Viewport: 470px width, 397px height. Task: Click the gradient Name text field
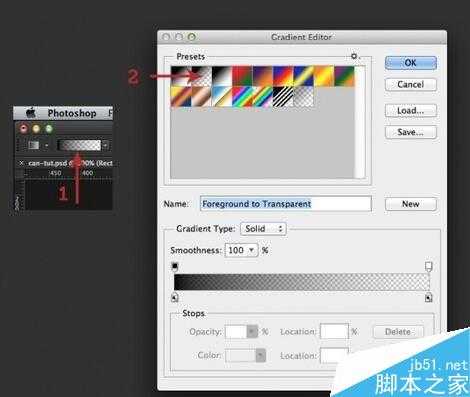(286, 204)
